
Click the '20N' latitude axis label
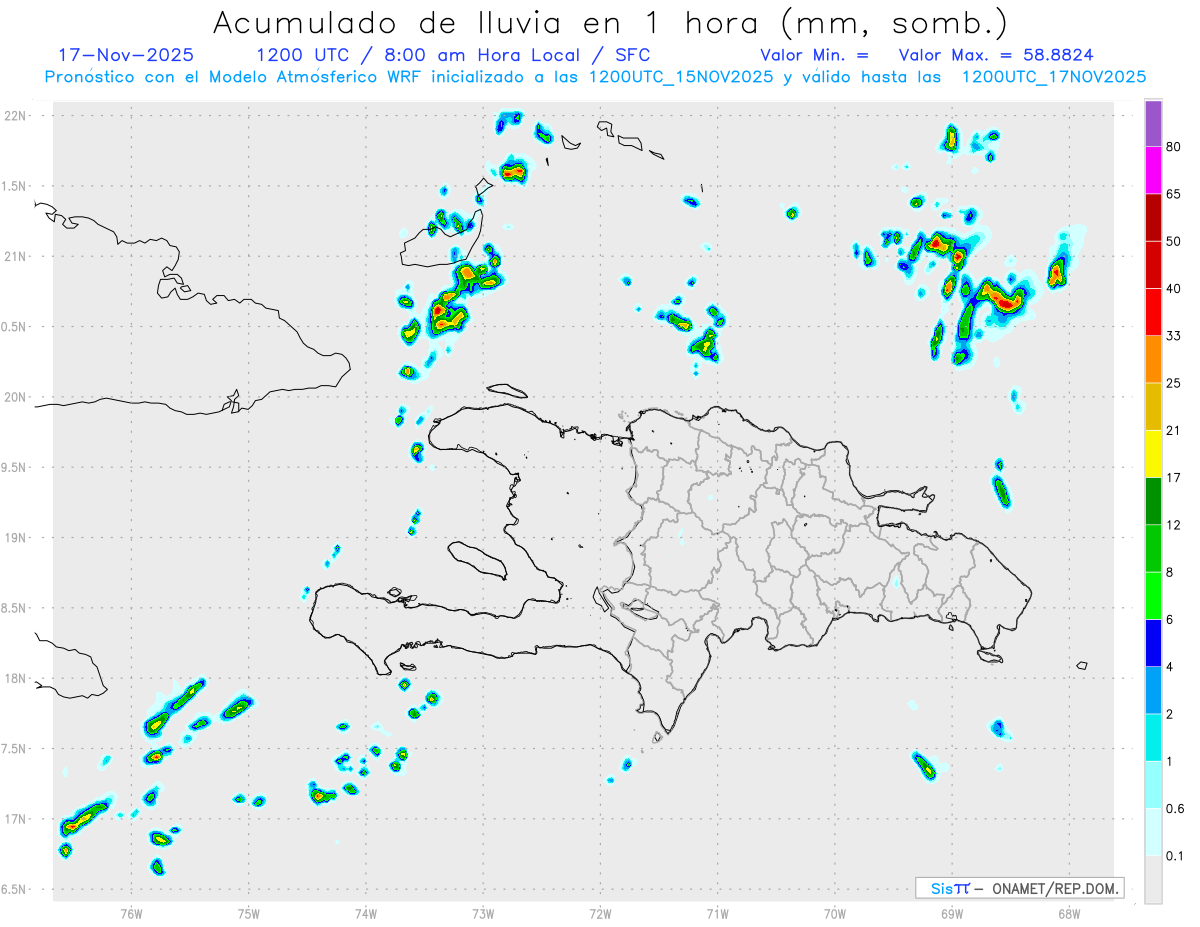(16, 397)
